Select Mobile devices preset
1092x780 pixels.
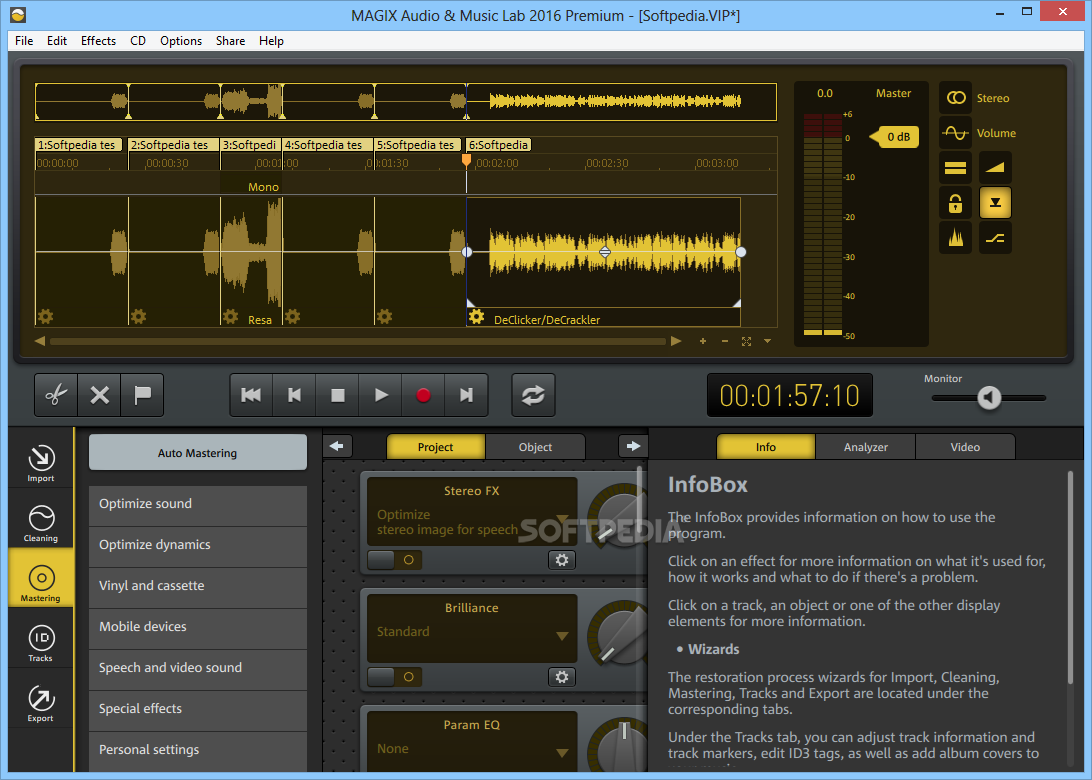tap(198, 627)
